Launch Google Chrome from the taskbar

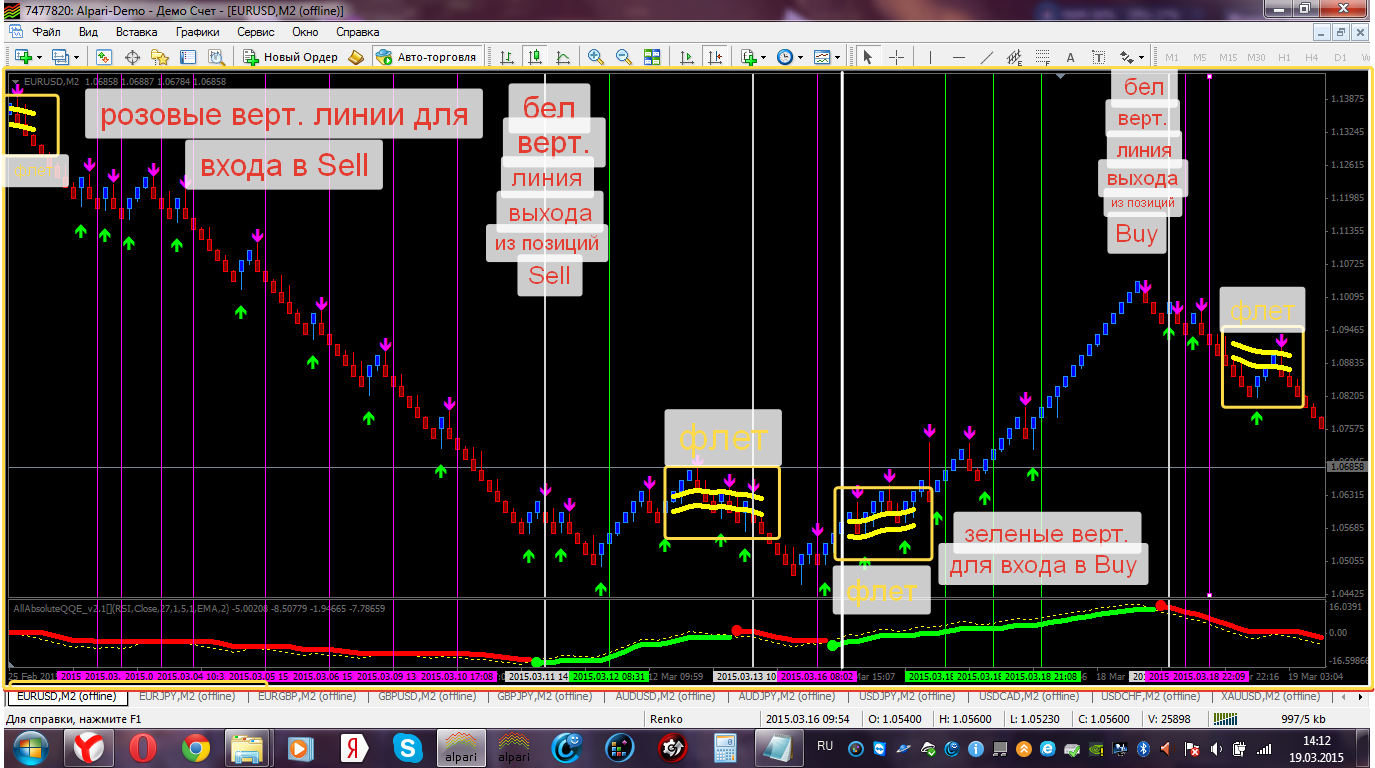tap(196, 748)
